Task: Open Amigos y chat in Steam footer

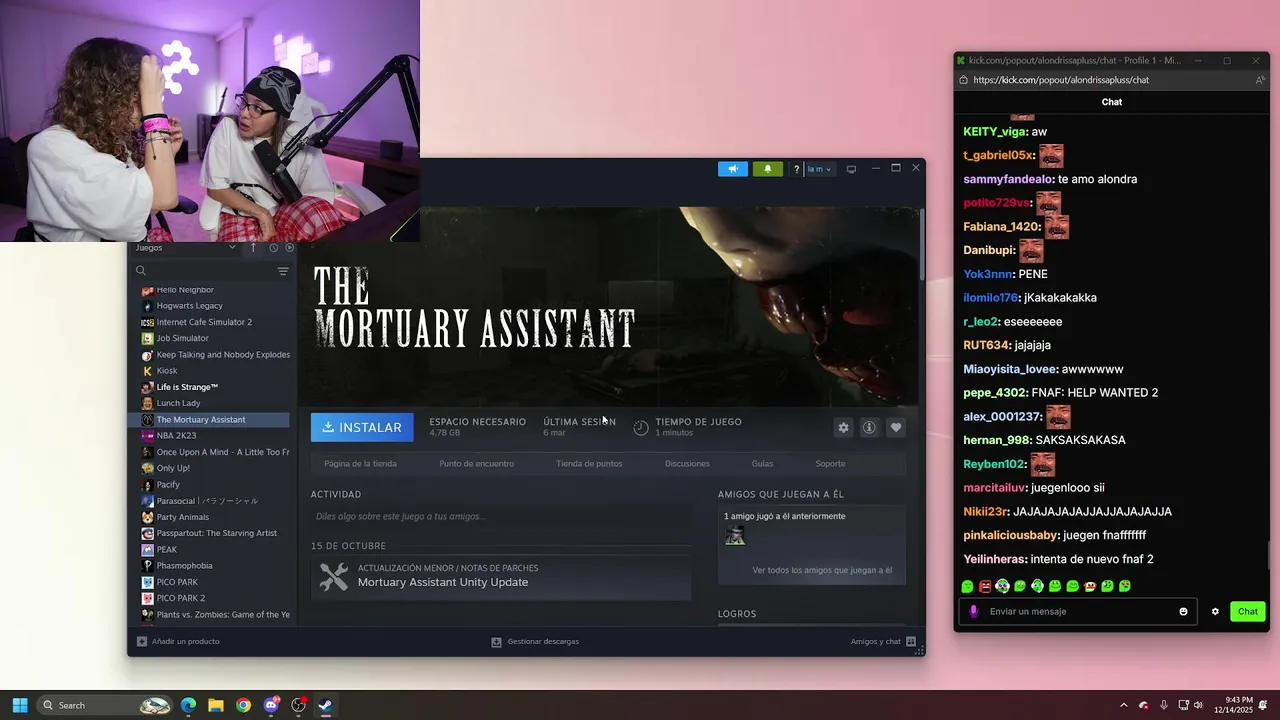Action: pos(883,641)
